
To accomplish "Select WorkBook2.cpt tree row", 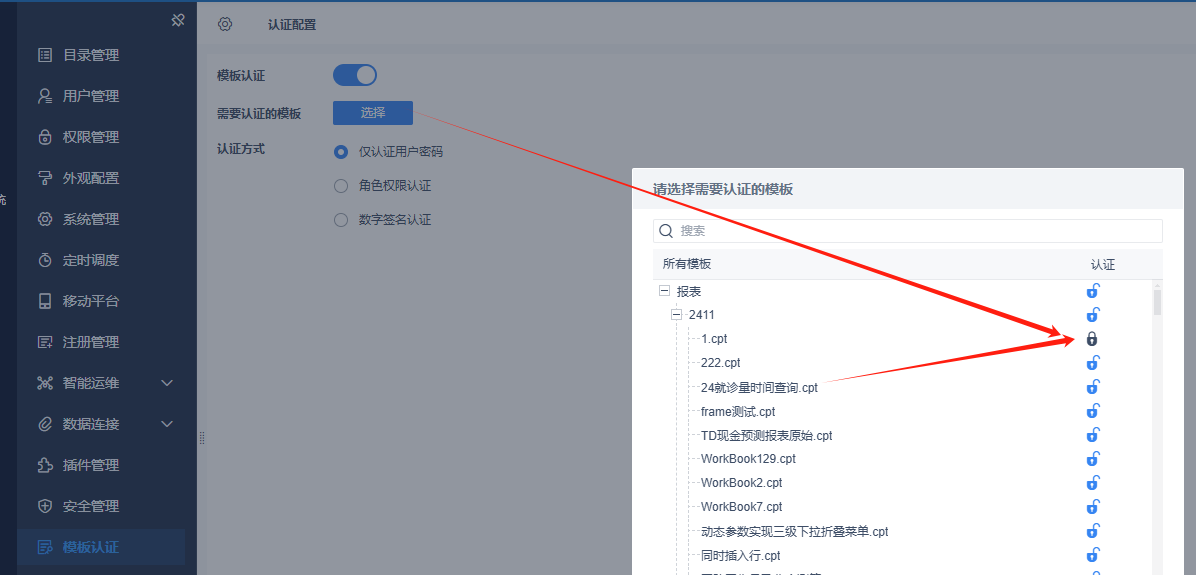I will point(741,483).
